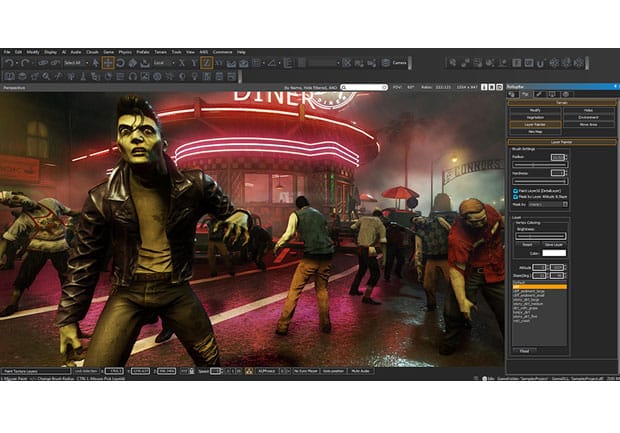The width and height of the screenshot is (620, 433).
Task: Click the headphones-shaped icon in second toolbar row
Action: tap(133, 76)
